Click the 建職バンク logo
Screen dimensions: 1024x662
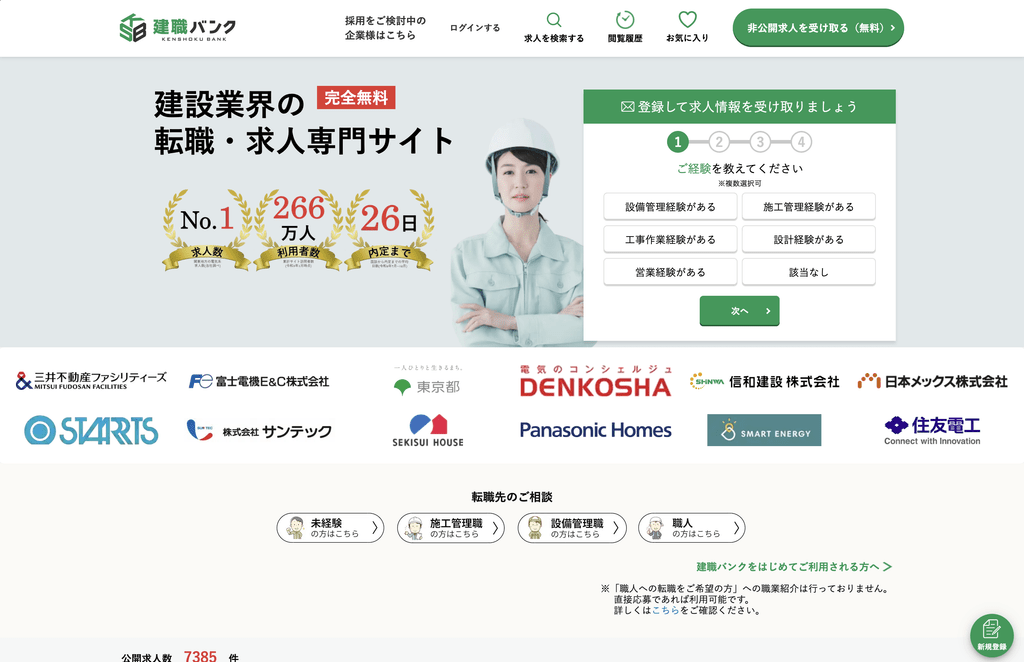tap(178, 28)
